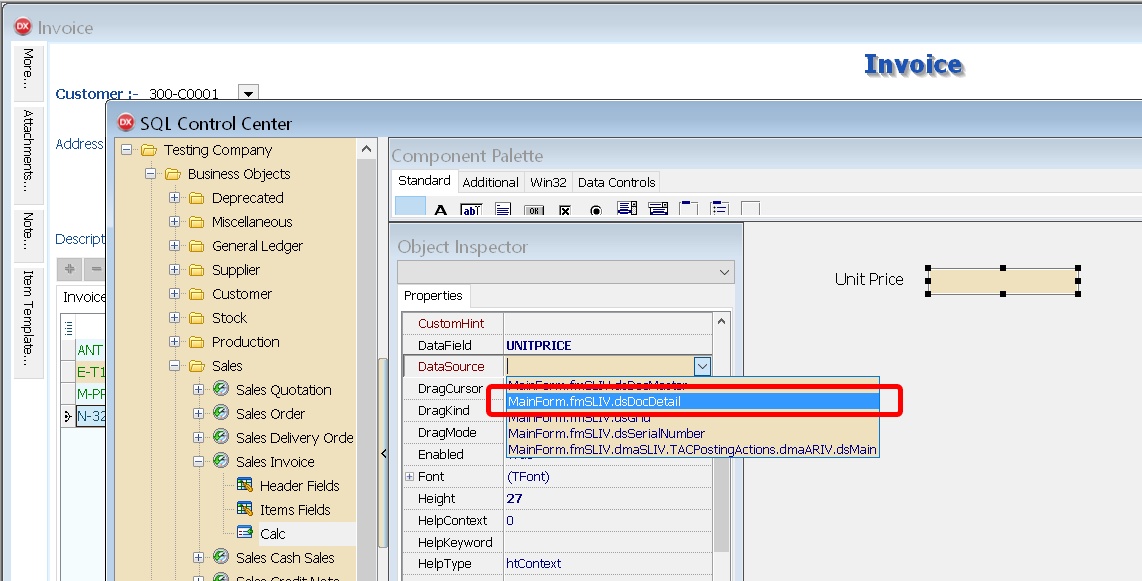Expand the Sales Quotation node
Screen dimensions: 1142x581
(199, 390)
